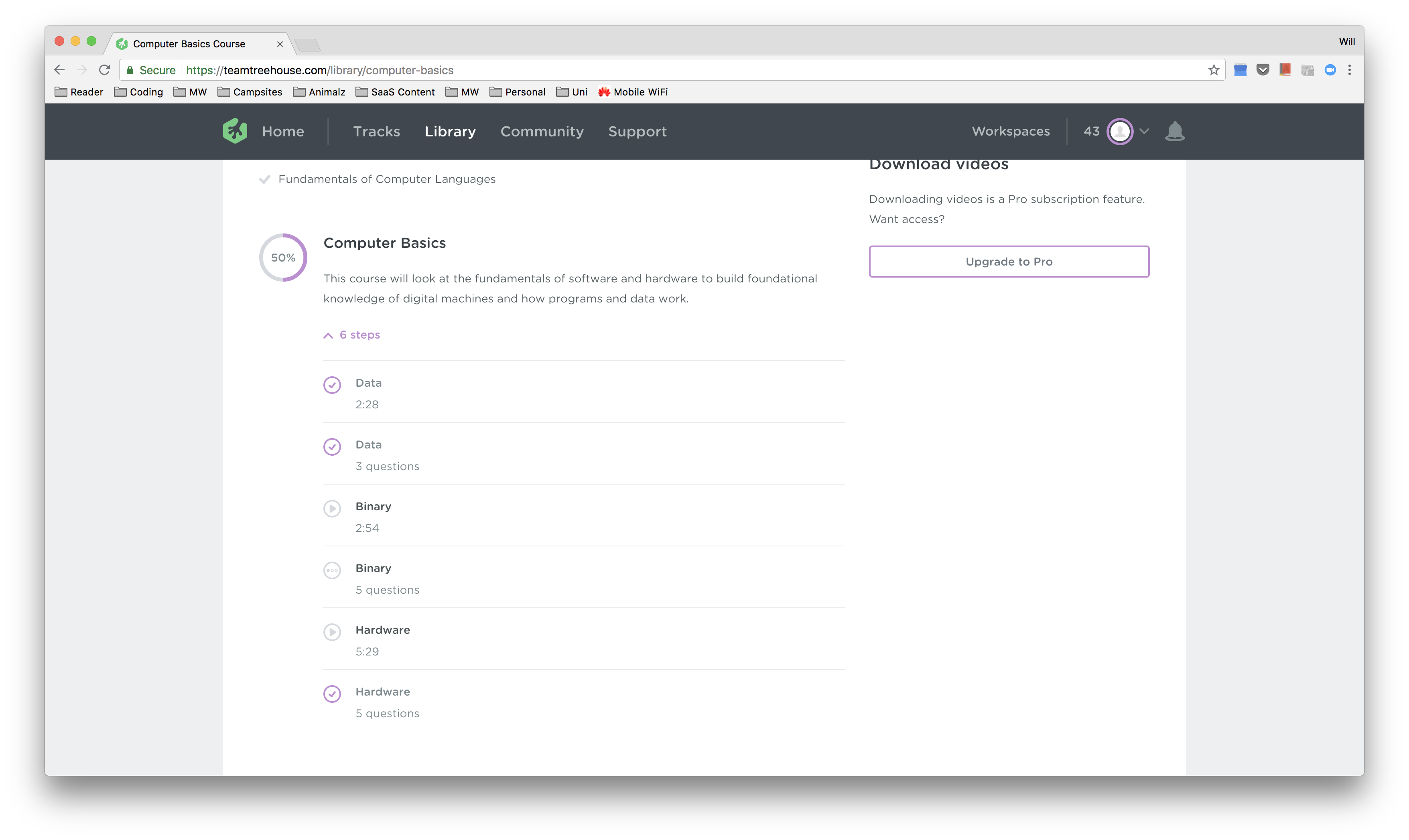1409x840 pixels.
Task: Click the Pocket extension icon
Action: pyautogui.click(x=1263, y=70)
